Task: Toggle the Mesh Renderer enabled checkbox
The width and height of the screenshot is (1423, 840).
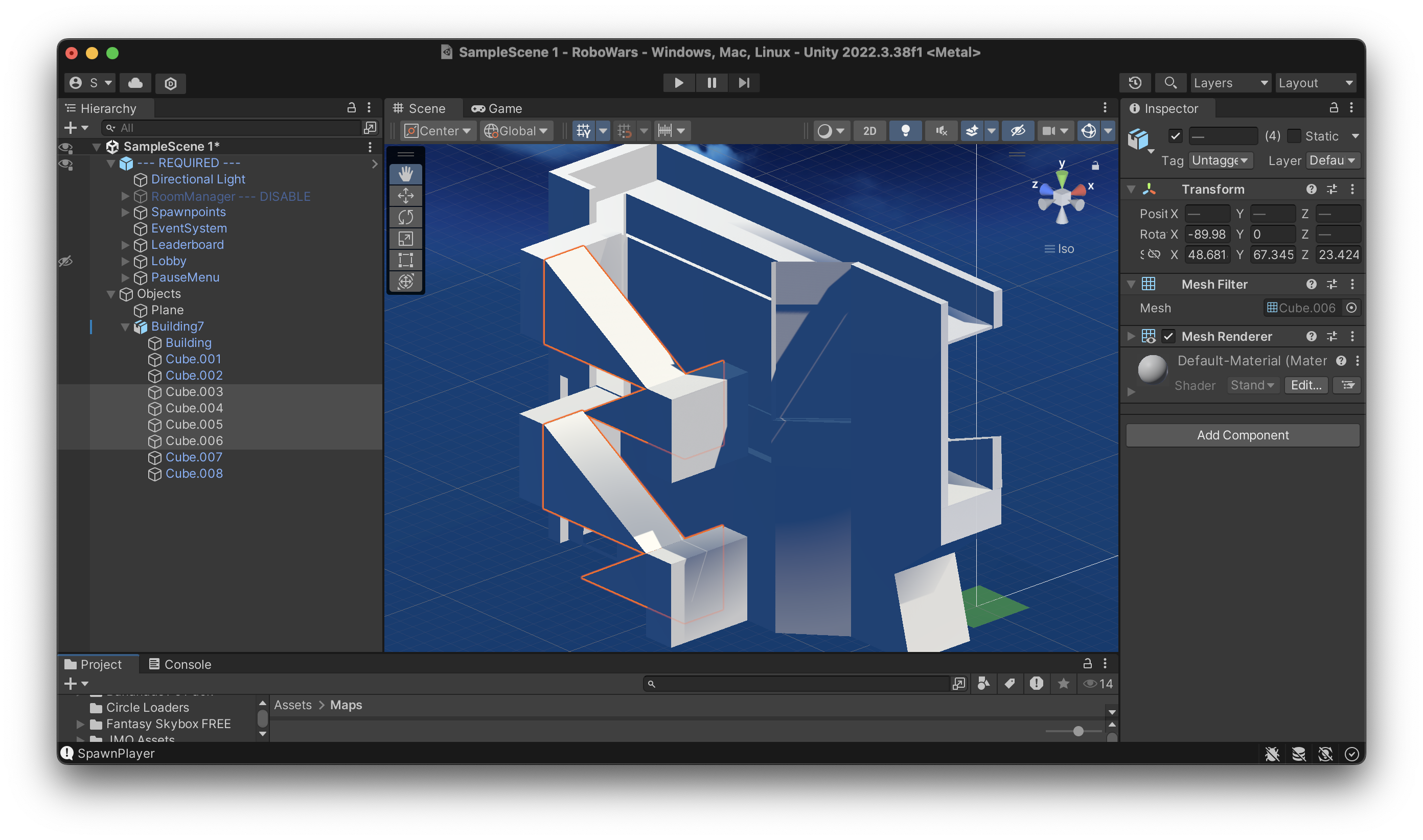Action: click(1168, 336)
